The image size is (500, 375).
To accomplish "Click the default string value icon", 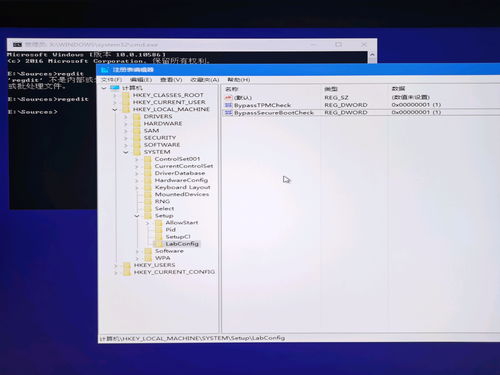I will [x=228, y=98].
